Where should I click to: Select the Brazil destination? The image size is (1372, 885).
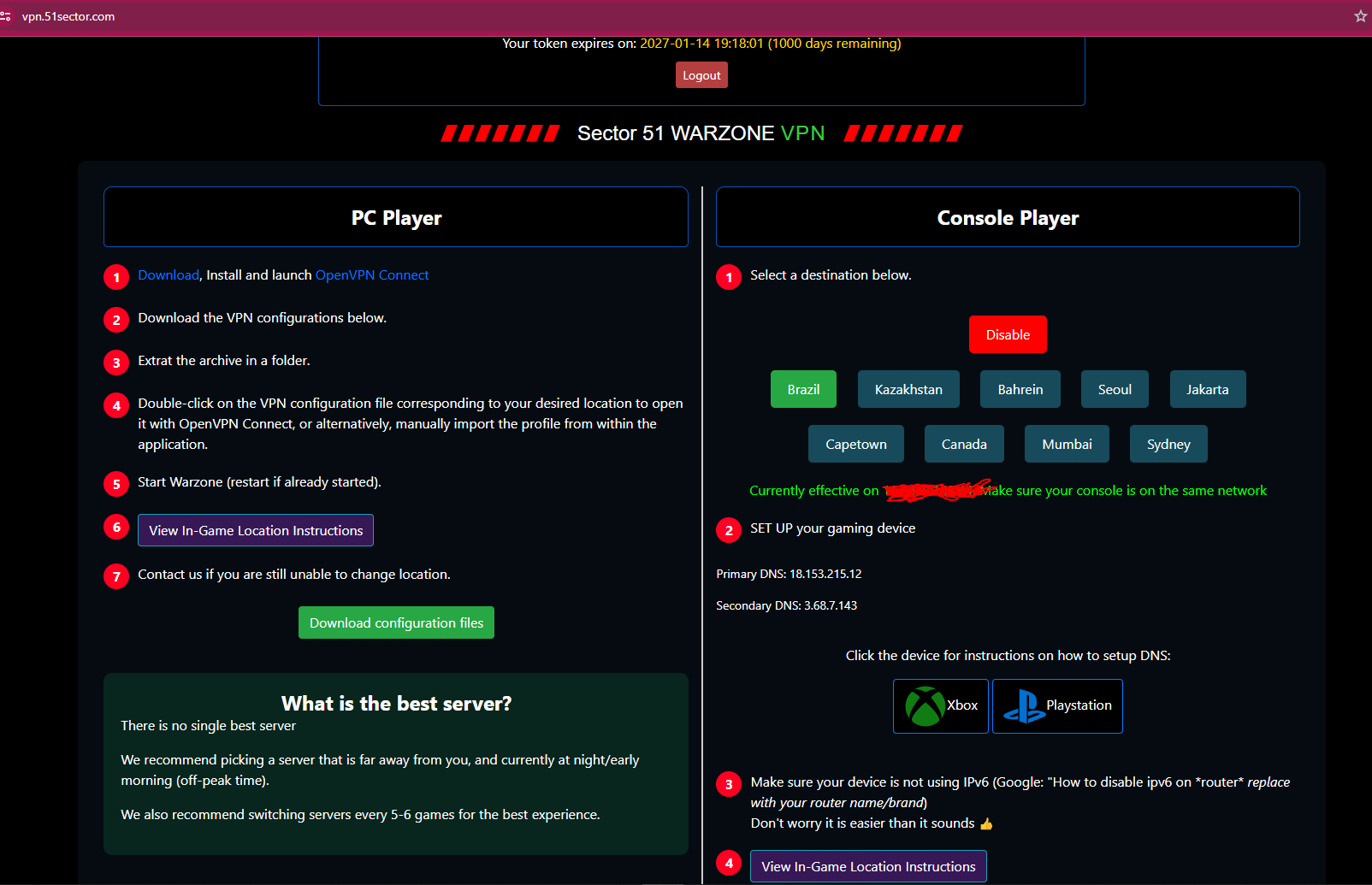point(803,389)
